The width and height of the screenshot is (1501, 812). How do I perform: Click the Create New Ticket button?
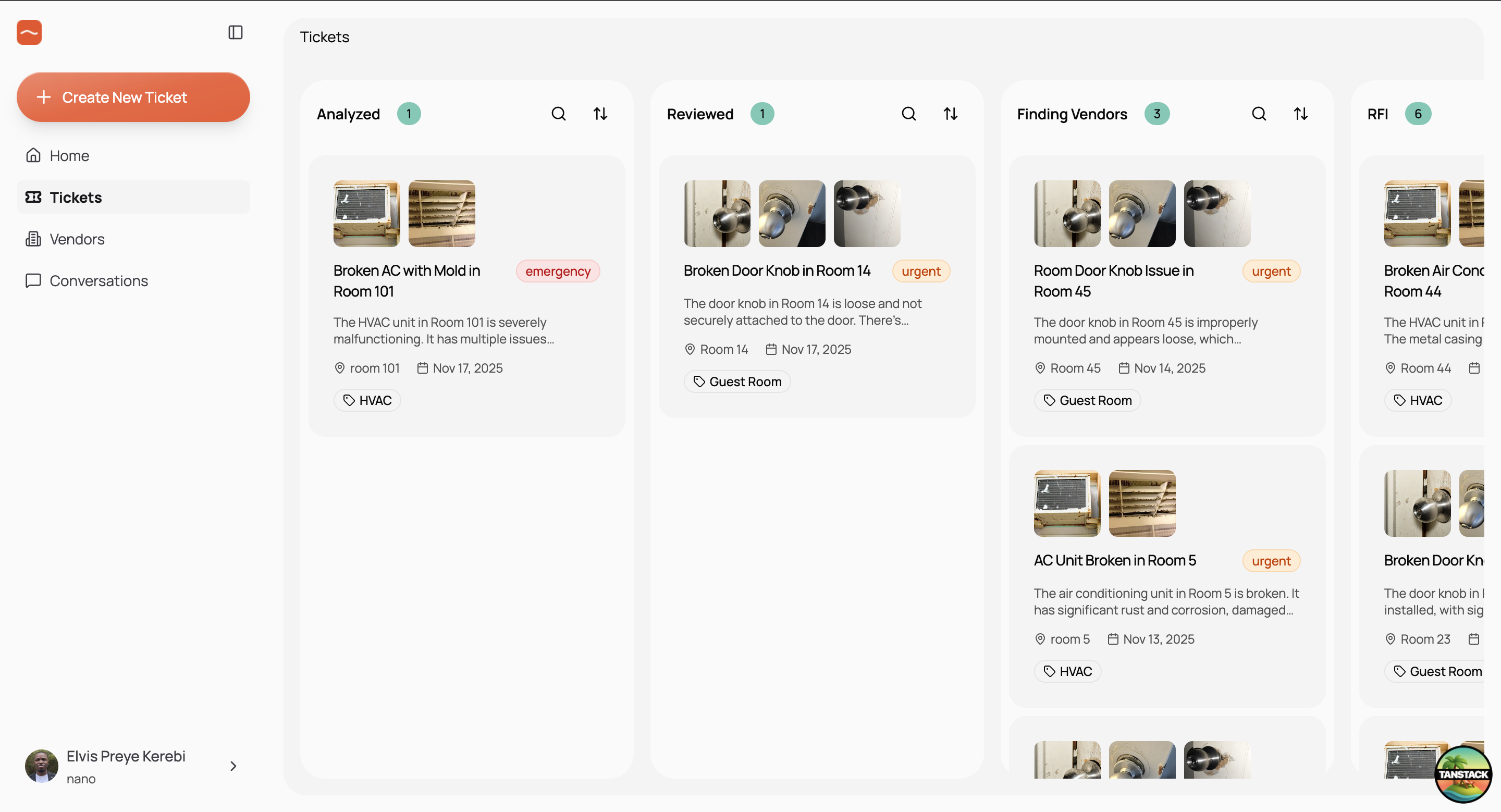coord(133,97)
